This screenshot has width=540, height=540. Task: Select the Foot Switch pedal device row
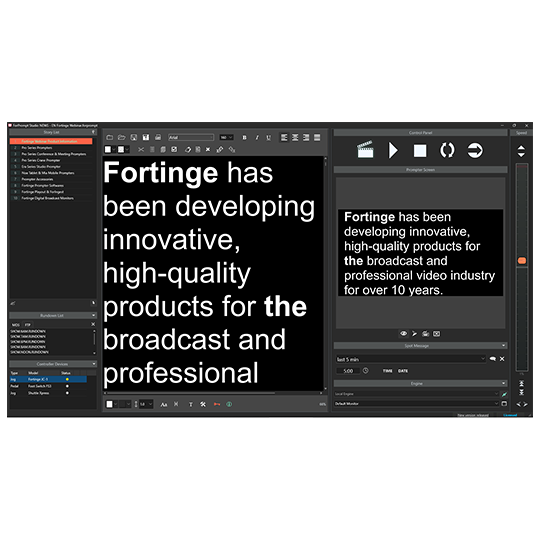(x=48, y=386)
